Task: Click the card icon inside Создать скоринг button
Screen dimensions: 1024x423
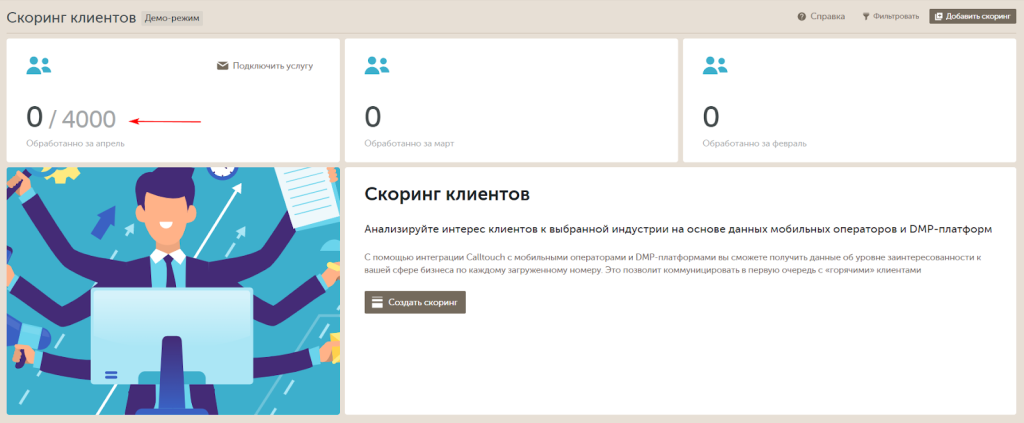Action: point(377,302)
